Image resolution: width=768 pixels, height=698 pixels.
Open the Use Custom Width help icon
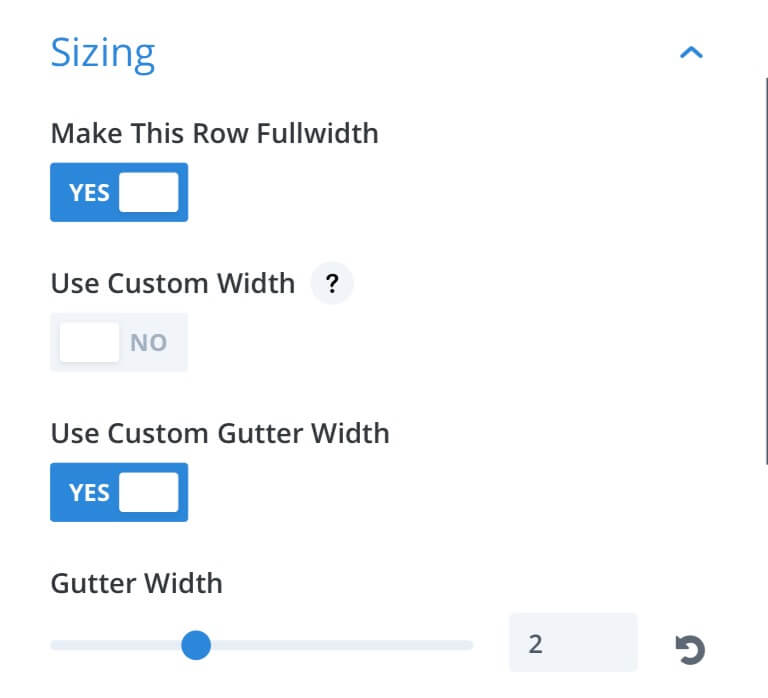(332, 283)
